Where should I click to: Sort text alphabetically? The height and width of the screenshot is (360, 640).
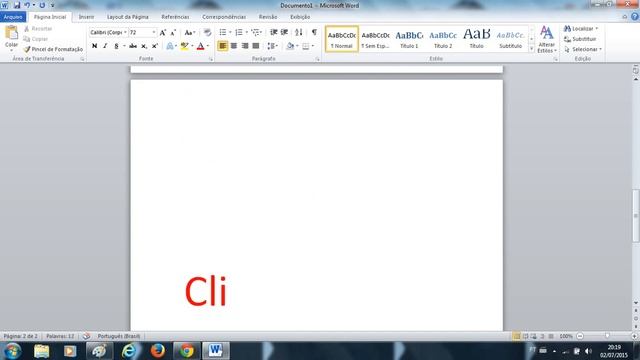point(299,32)
